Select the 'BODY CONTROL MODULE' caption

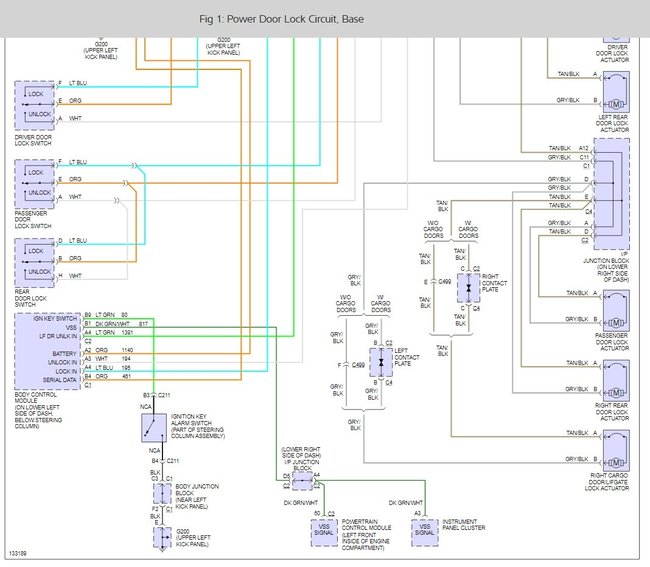coord(38,410)
